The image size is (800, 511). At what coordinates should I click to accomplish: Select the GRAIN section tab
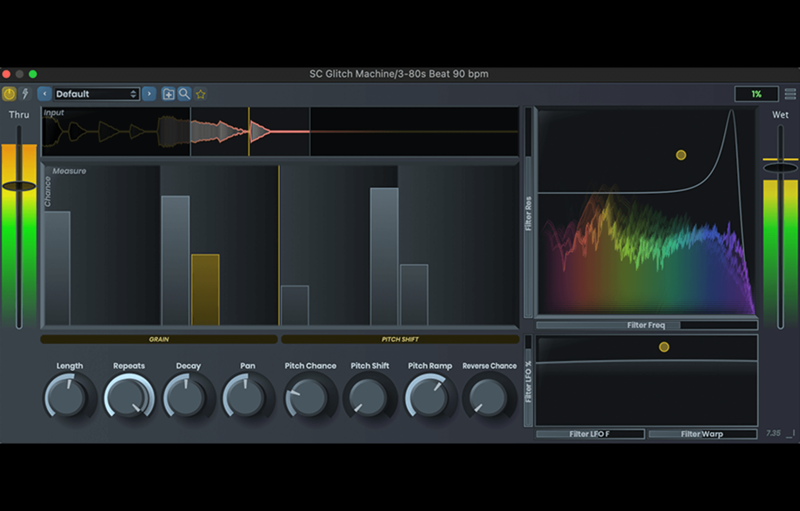pyautogui.click(x=159, y=339)
